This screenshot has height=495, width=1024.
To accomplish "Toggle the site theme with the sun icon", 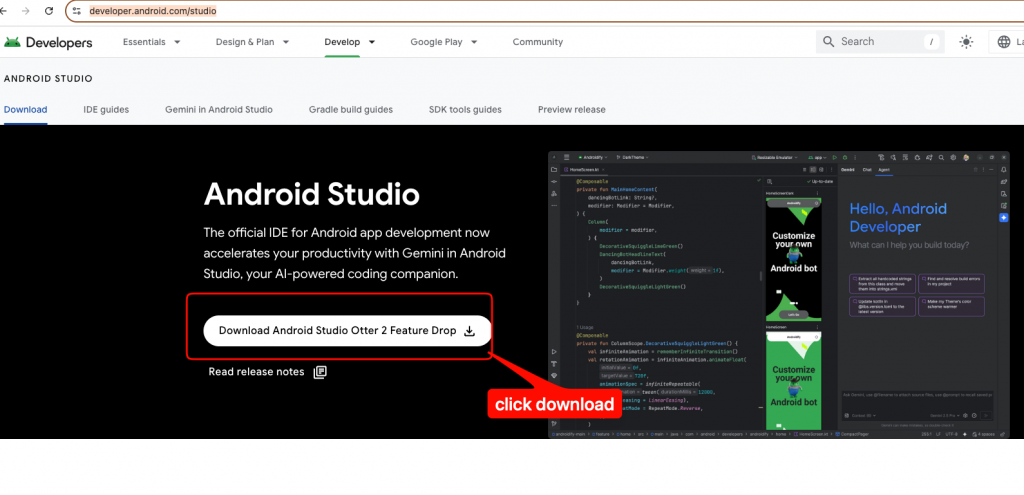I will [965, 42].
